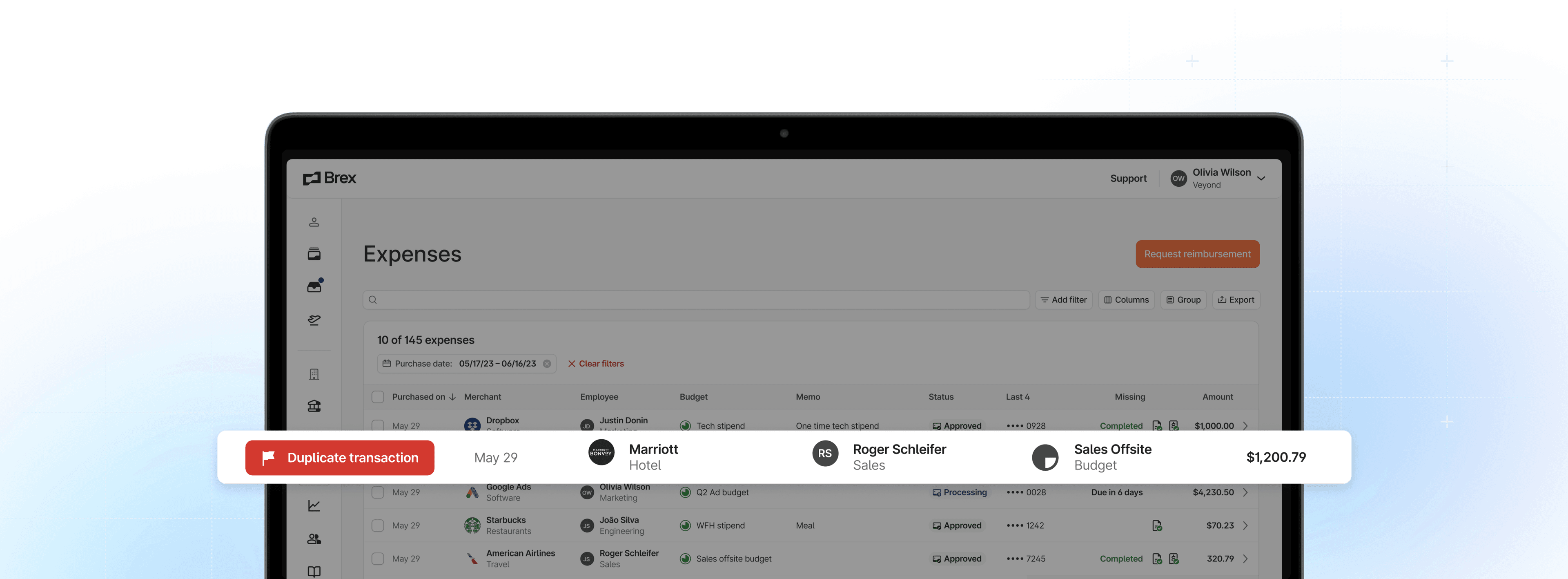The height and width of the screenshot is (579, 1568).
Task: Click inside the expenses search field
Action: pyautogui.click(x=694, y=300)
